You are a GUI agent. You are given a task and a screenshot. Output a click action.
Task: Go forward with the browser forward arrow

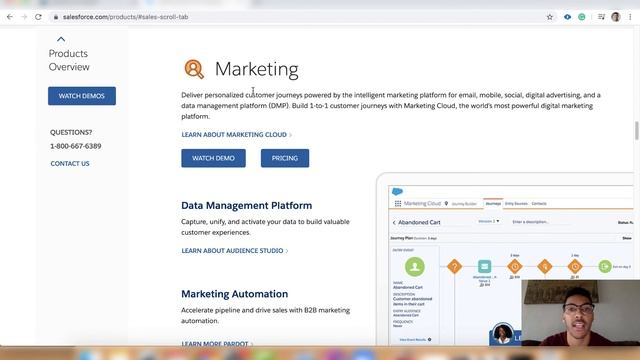pyautogui.click(x=24, y=17)
